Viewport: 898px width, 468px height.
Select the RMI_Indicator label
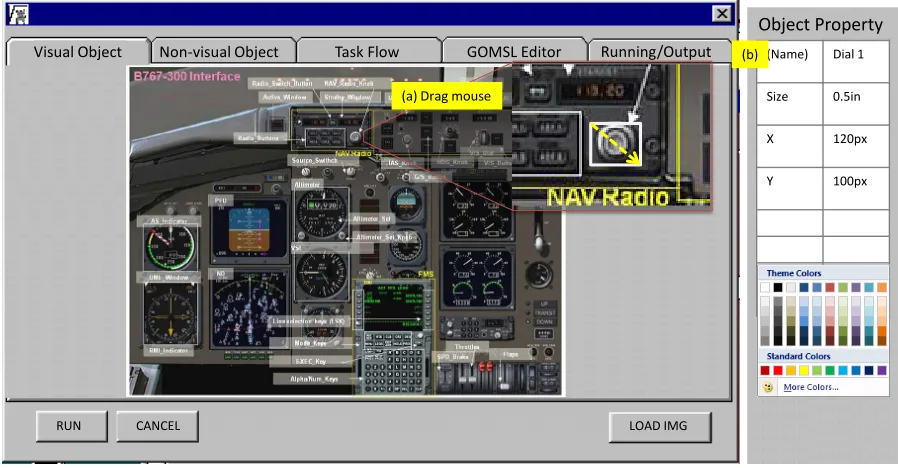click(x=168, y=351)
